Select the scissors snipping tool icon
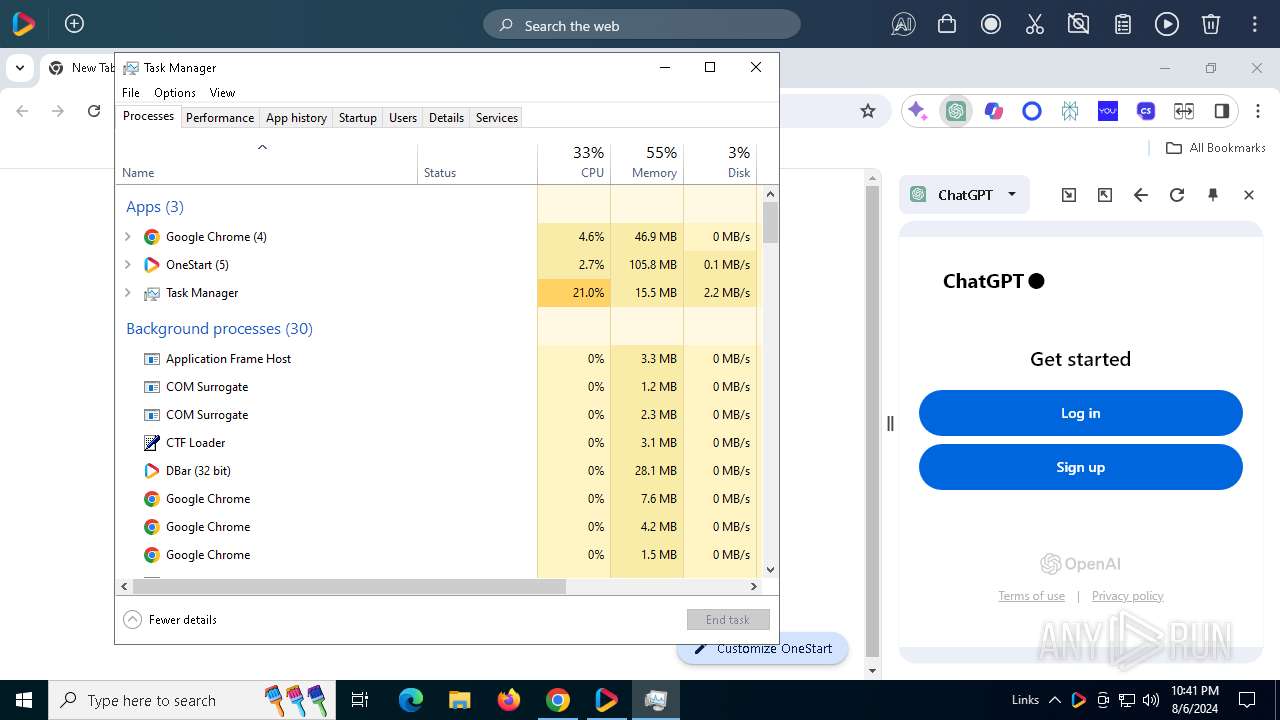Screen dimensions: 1280x720 coord(1035,25)
